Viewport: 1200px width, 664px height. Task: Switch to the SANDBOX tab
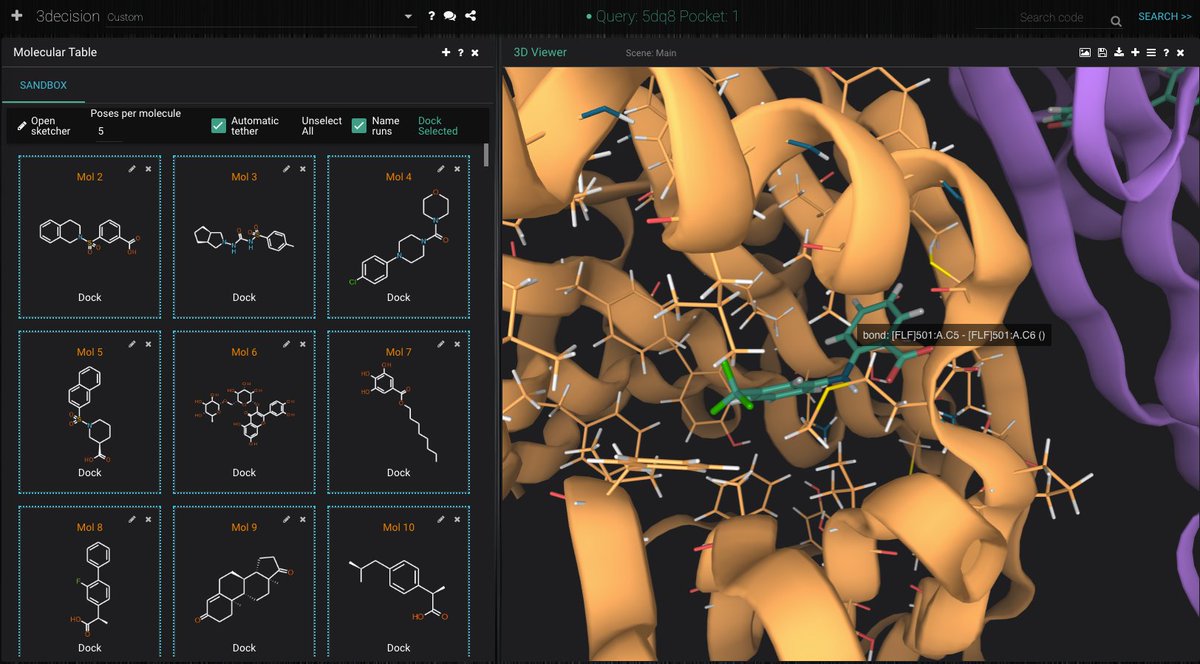pos(43,85)
